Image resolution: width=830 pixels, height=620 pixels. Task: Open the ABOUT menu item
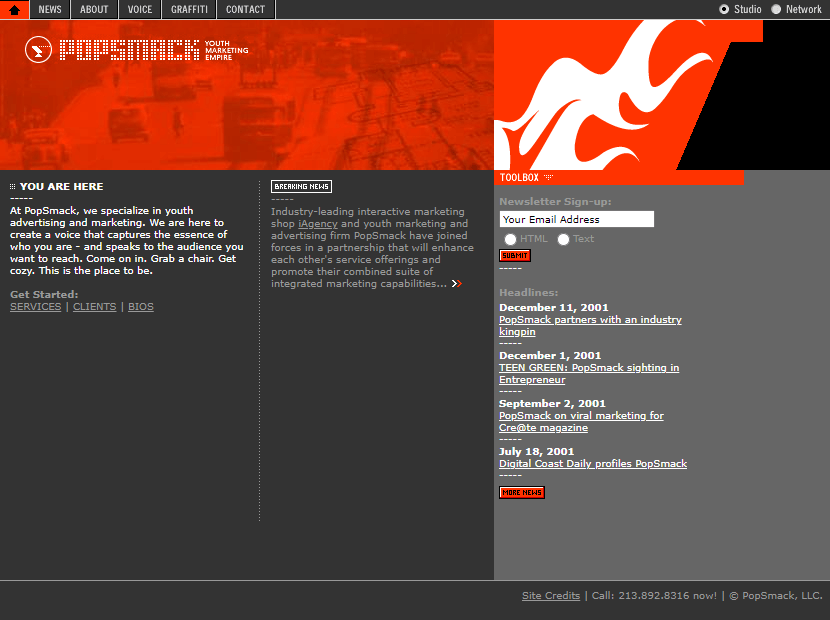click(94, 10)
